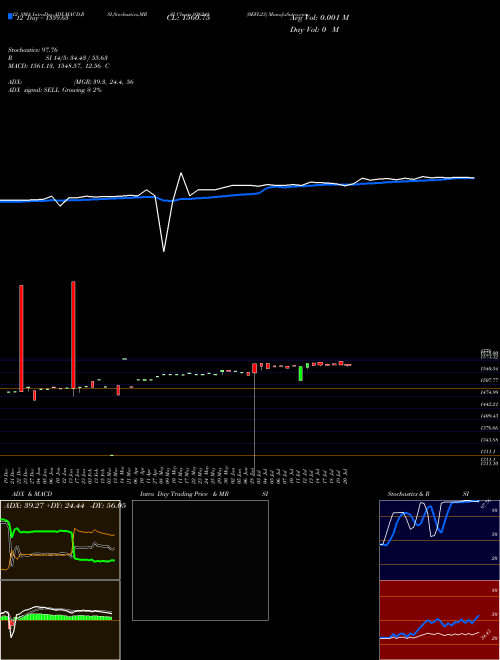Click the tall red candle near 22 Dec
This screenshot has width=500, height=660.
click(21, 338)
